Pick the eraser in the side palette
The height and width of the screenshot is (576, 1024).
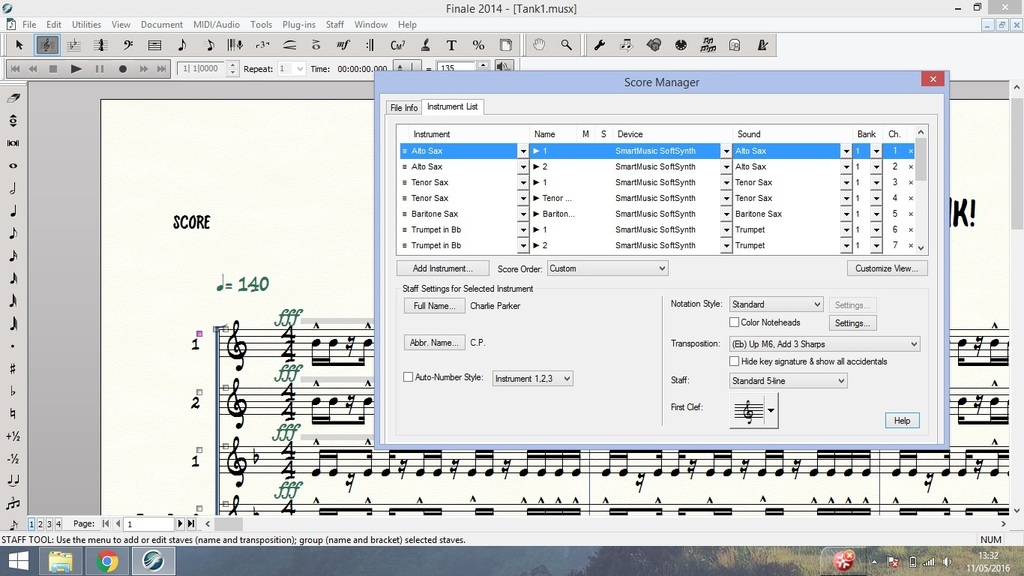point(13,98)
